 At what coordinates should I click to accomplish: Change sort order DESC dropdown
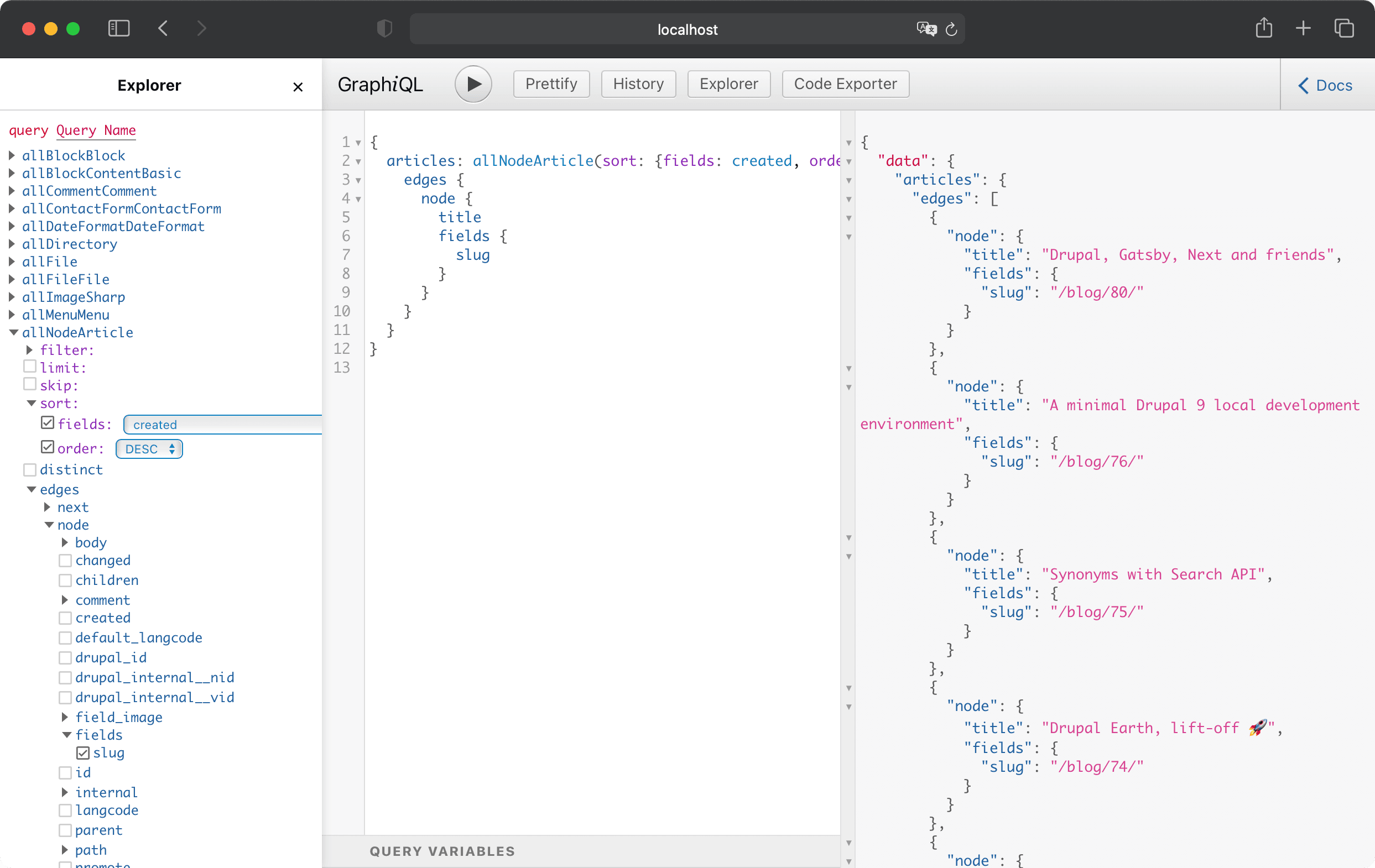point(148,448)
